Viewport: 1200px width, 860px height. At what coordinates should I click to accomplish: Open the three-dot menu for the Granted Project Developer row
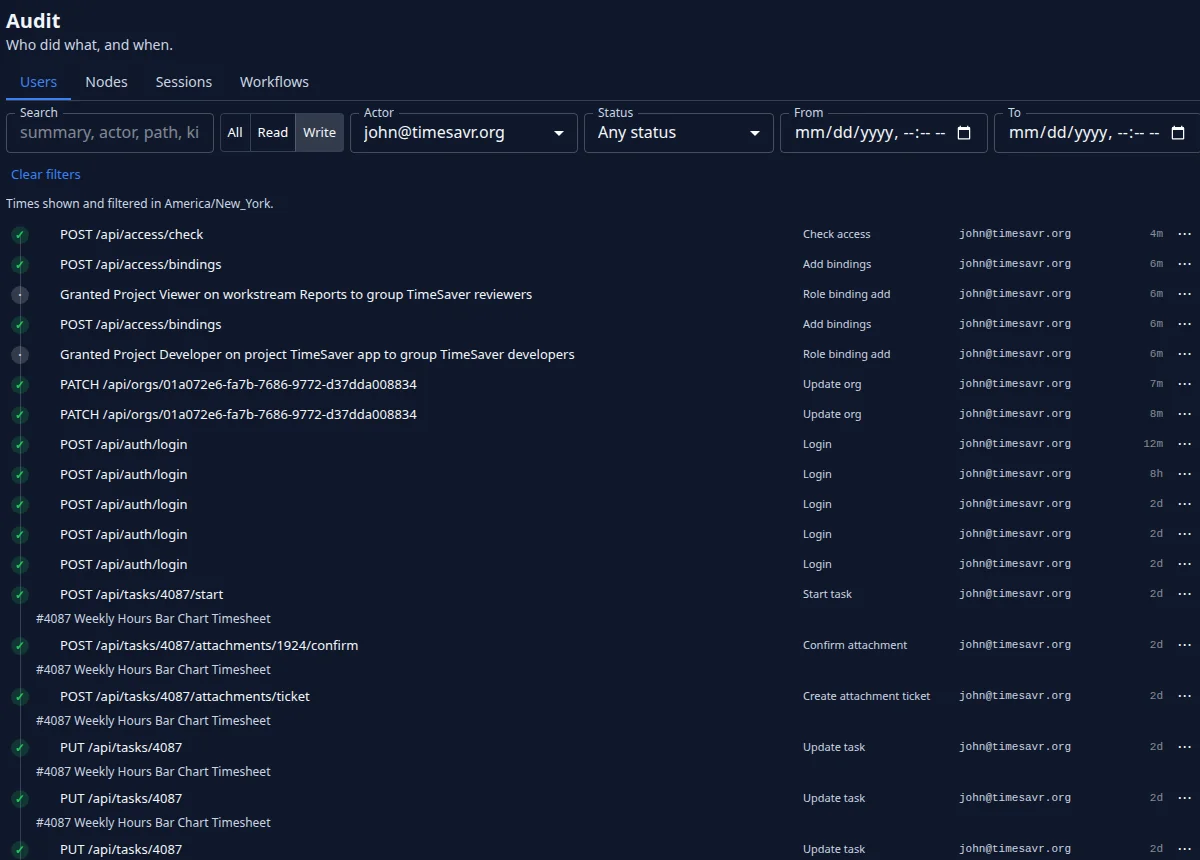point(1185,354)
